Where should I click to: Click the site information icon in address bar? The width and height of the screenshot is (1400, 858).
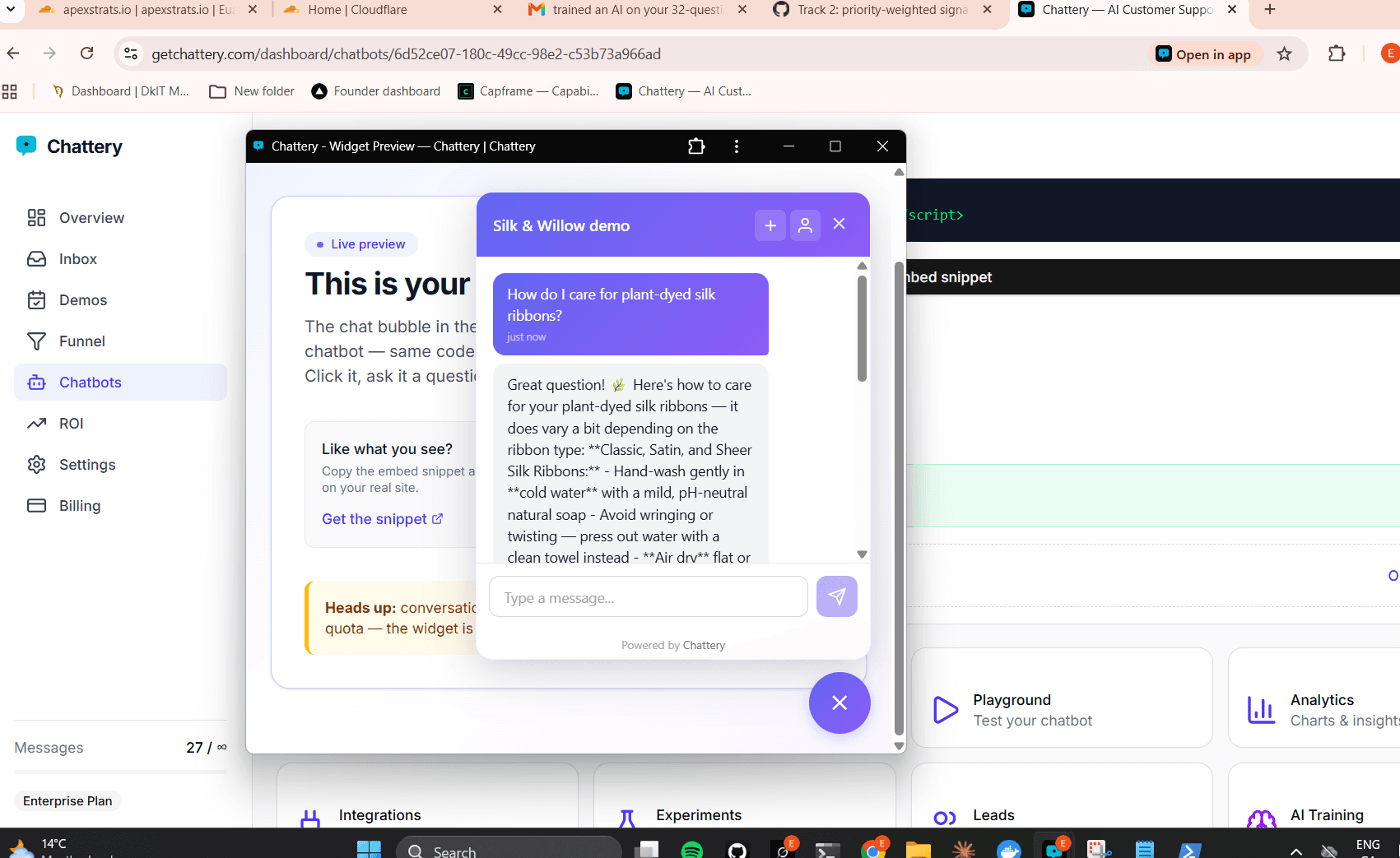click(x=130, y=54)
